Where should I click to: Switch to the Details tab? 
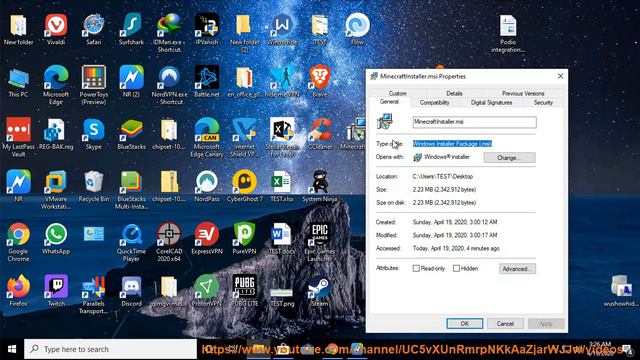pos(454,93)
